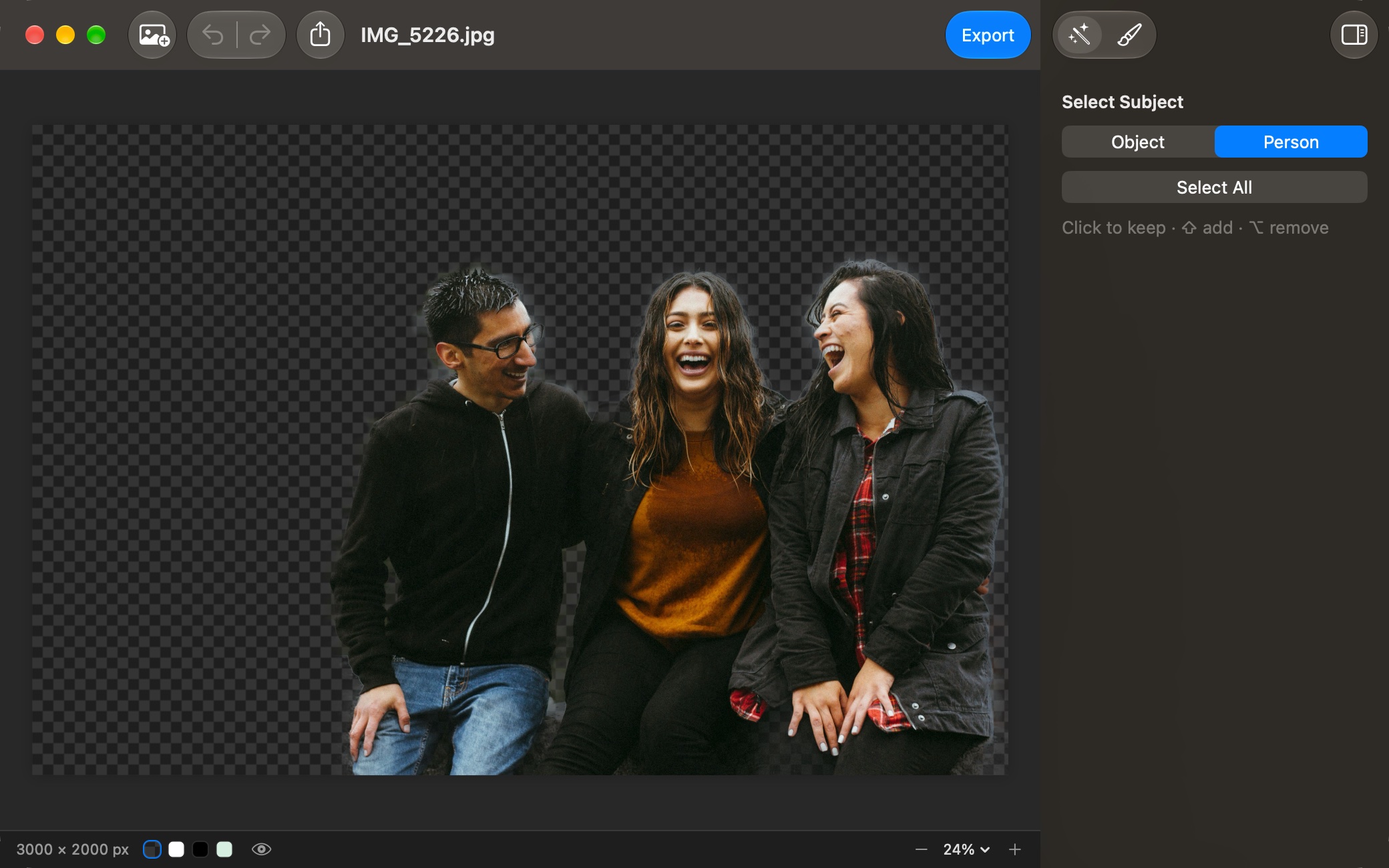Image resolution: width=1389 pixels, height=868 pixels.
Task: Choose the light green background swatch
Action: point(224,849)
